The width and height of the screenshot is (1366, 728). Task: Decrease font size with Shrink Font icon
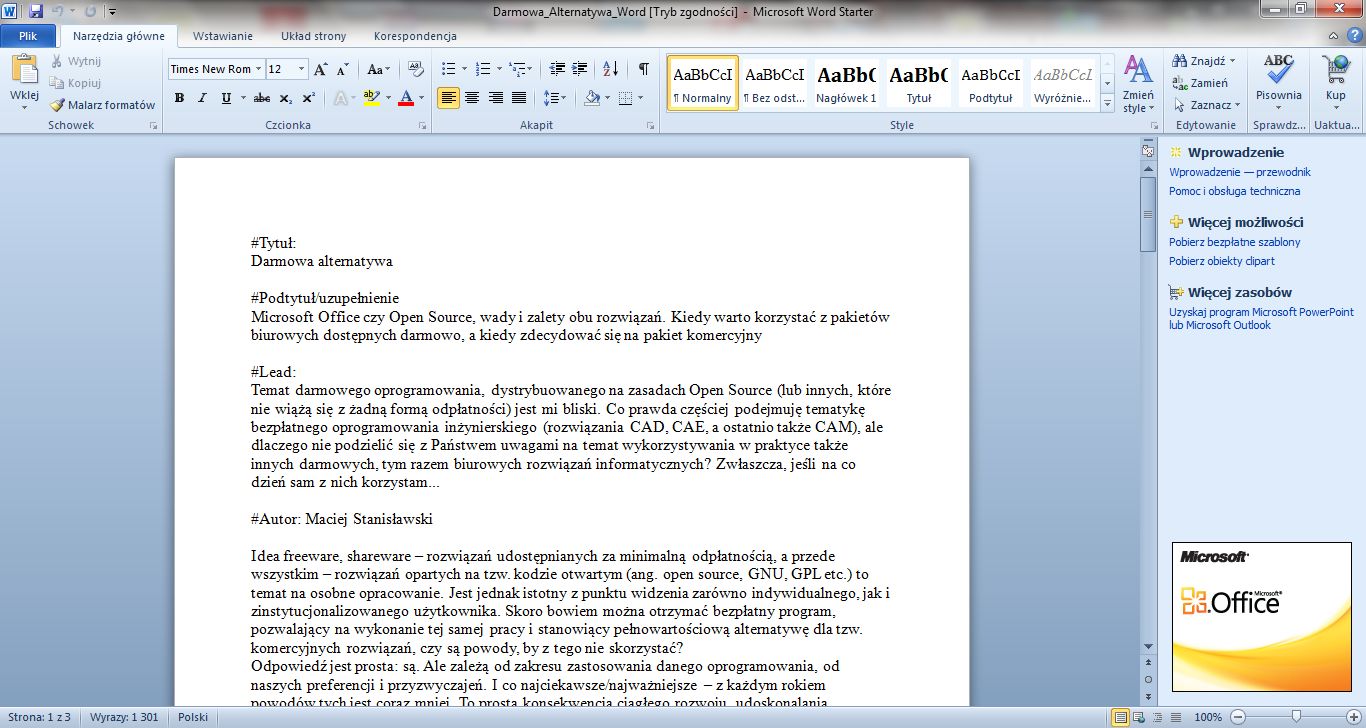click(x=343, y=69)
